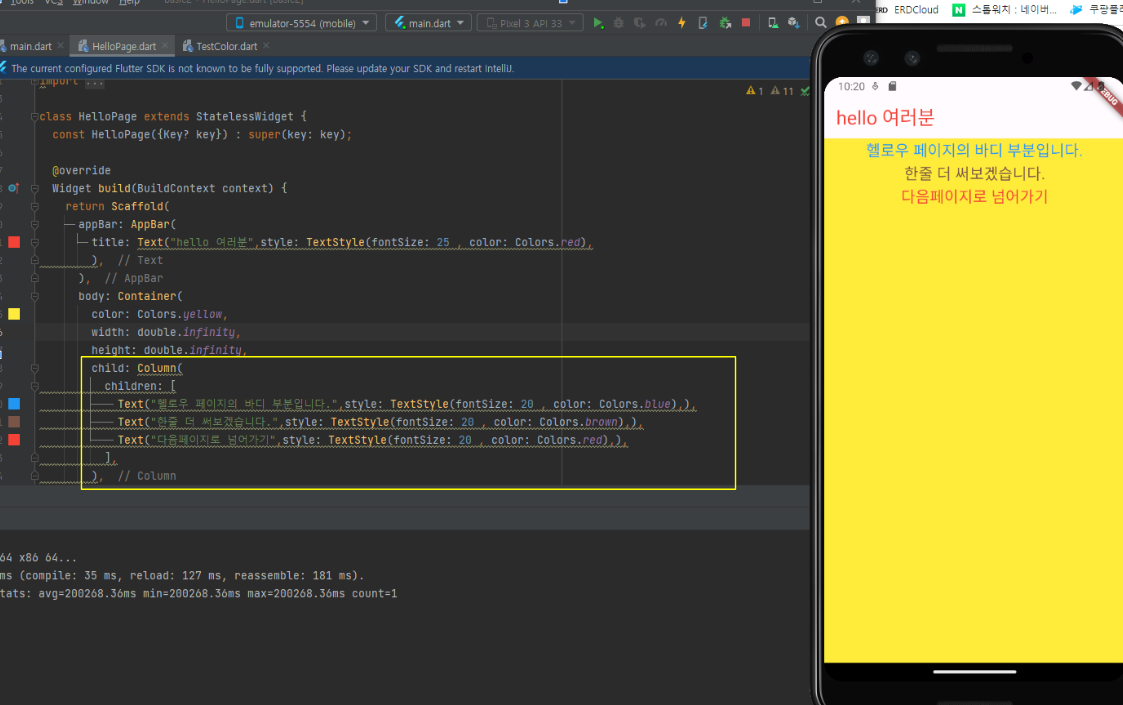Open emulator-5554 (mobile) device dropdown

302,23
